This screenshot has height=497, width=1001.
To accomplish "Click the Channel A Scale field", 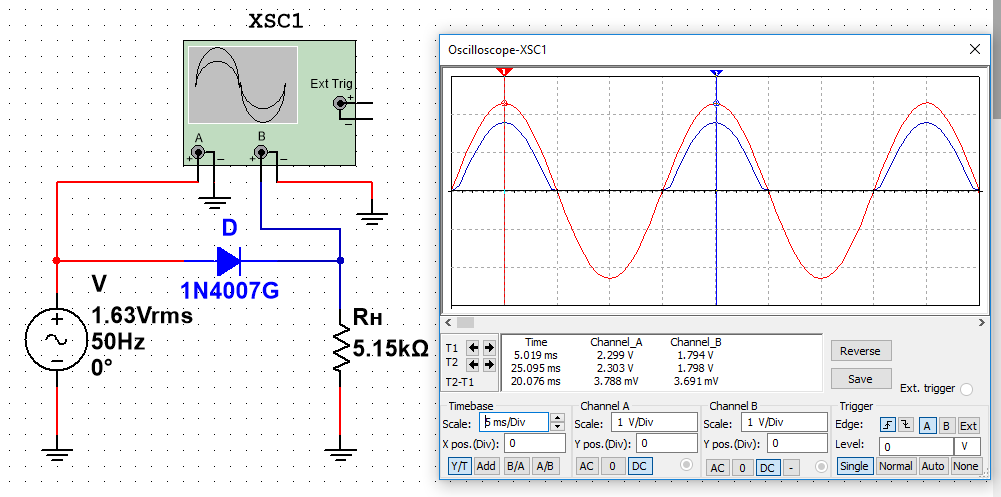I will (x=654, y=422).
